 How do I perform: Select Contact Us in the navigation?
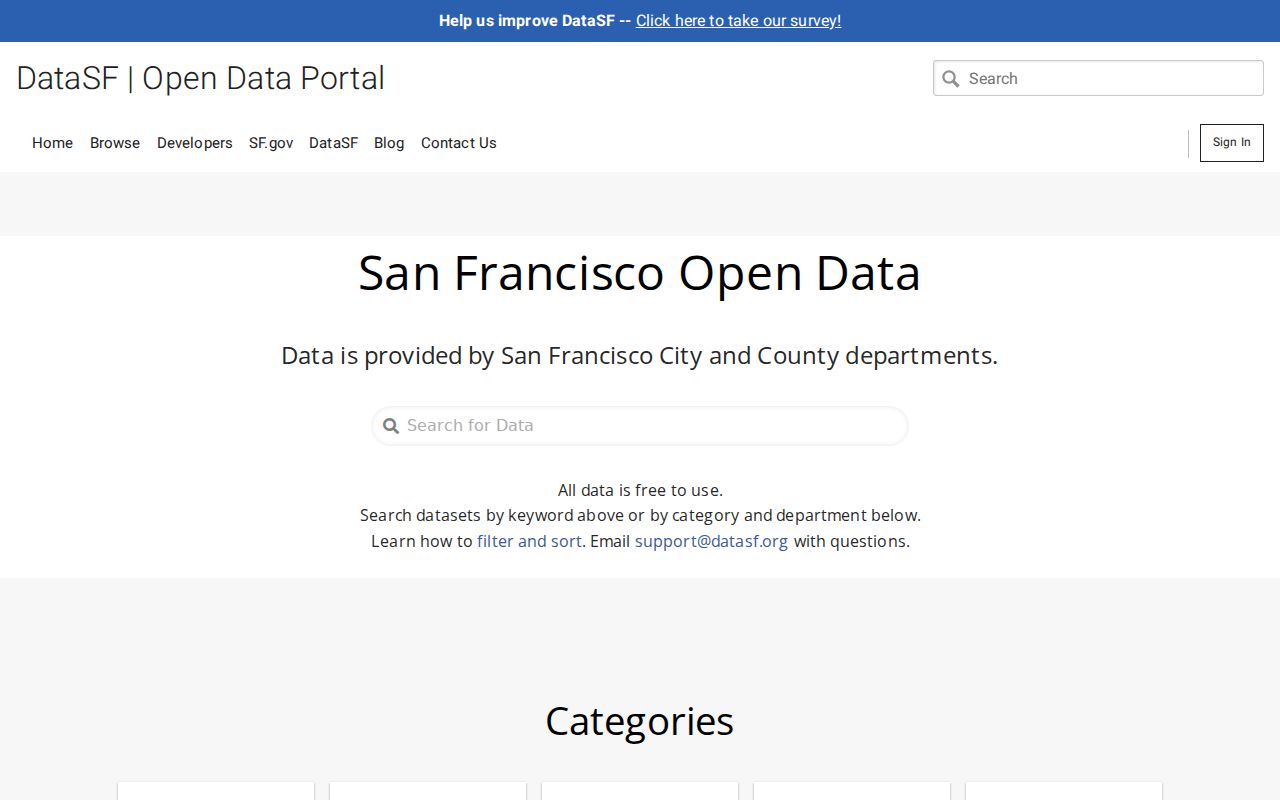pos(459,143)
